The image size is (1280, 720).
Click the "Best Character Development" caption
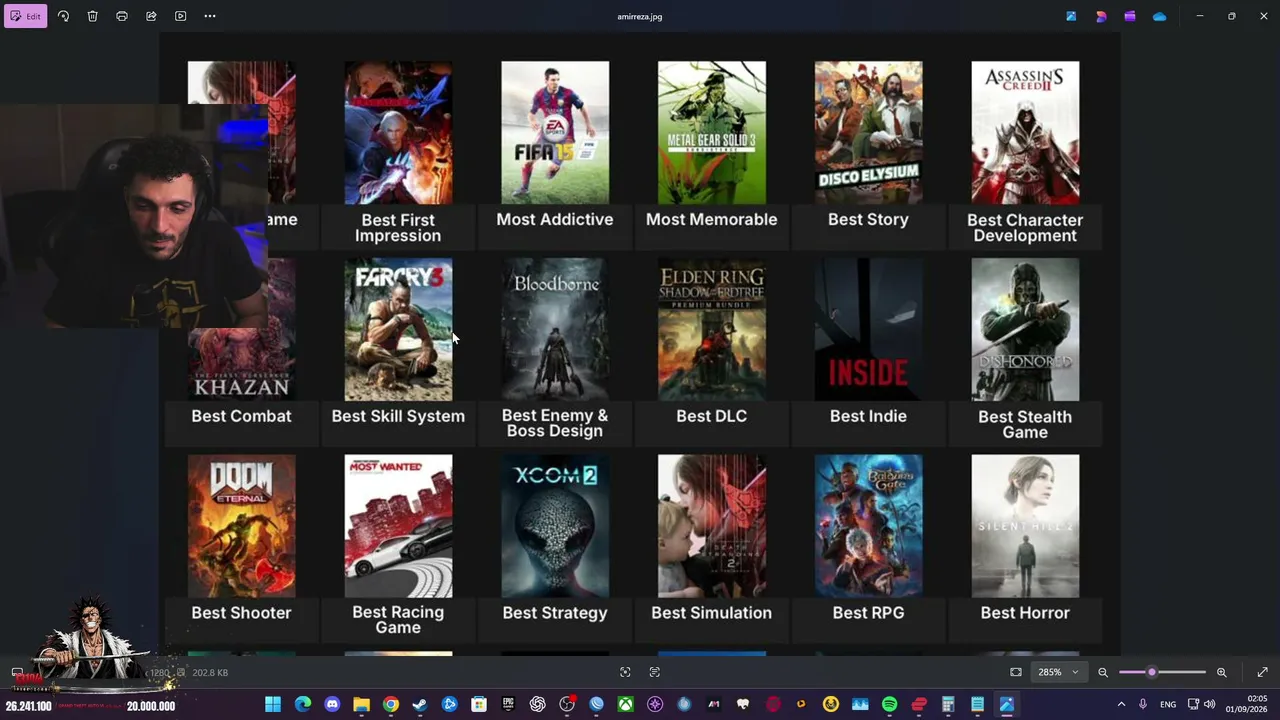[x=1025, y=228]
